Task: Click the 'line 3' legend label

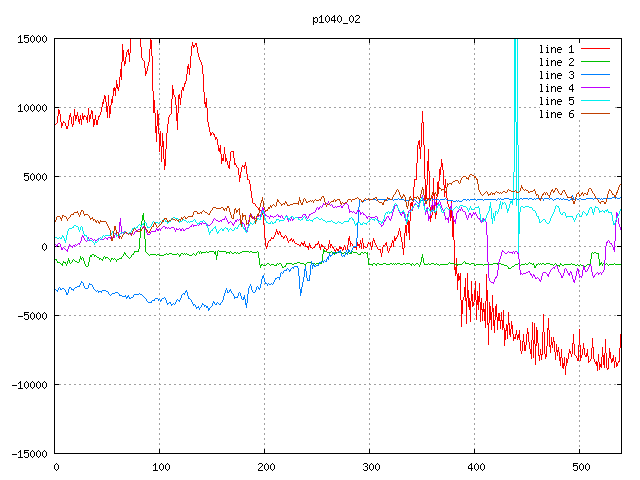Action: 557,75
